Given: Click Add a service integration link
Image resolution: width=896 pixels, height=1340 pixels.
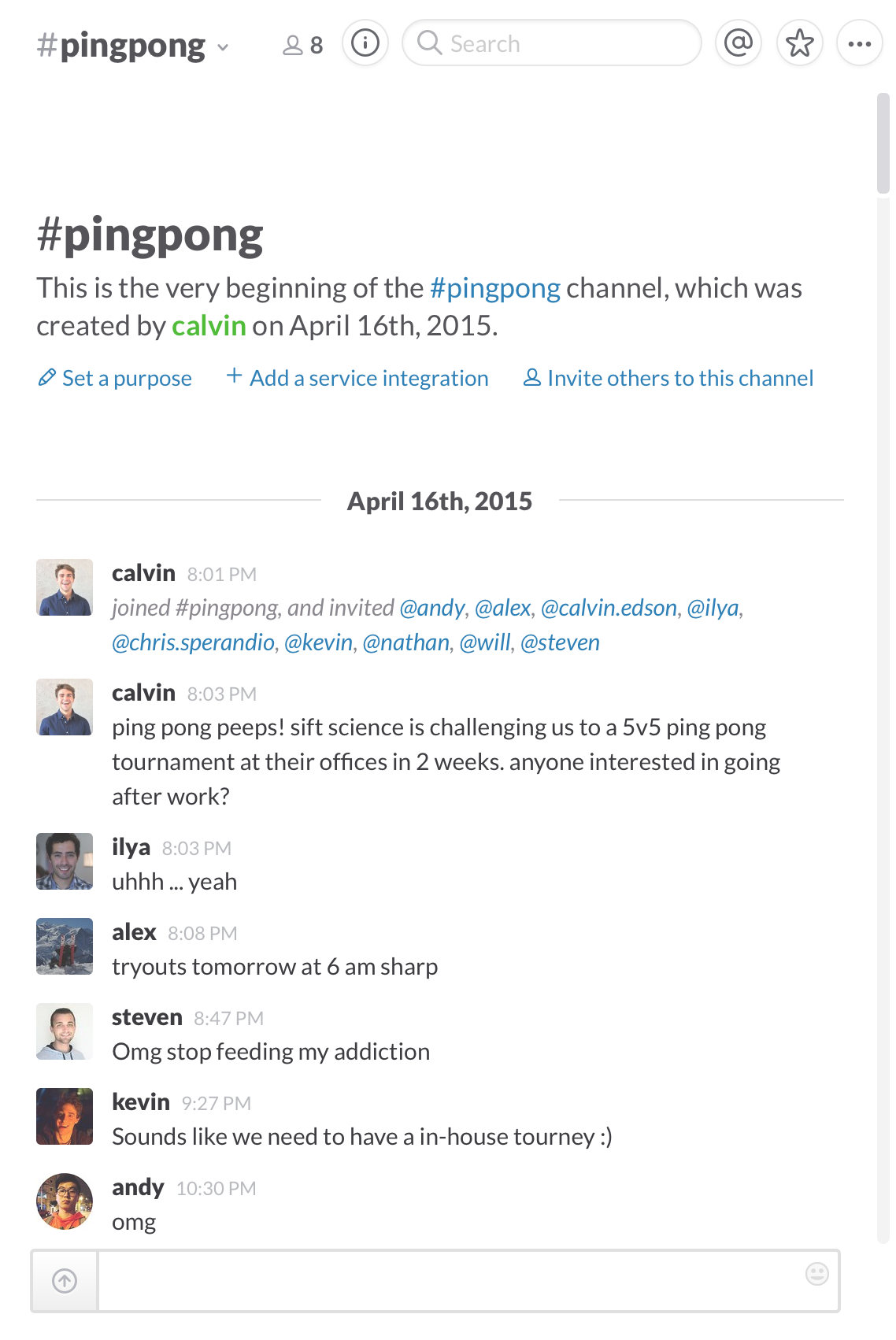Looking at the screenshot, I should [368, 379].
